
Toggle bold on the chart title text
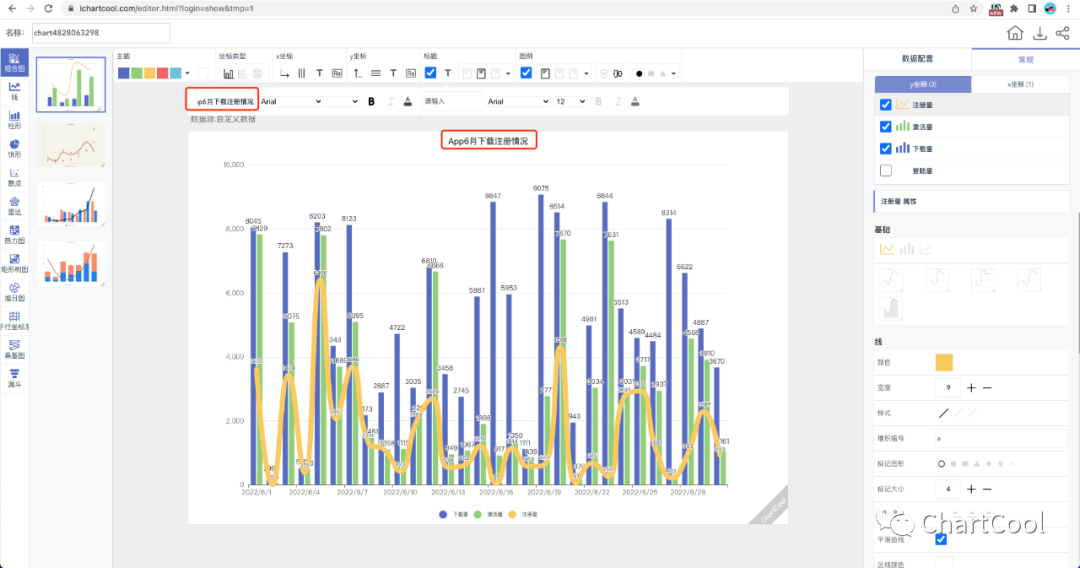[371, 101]
